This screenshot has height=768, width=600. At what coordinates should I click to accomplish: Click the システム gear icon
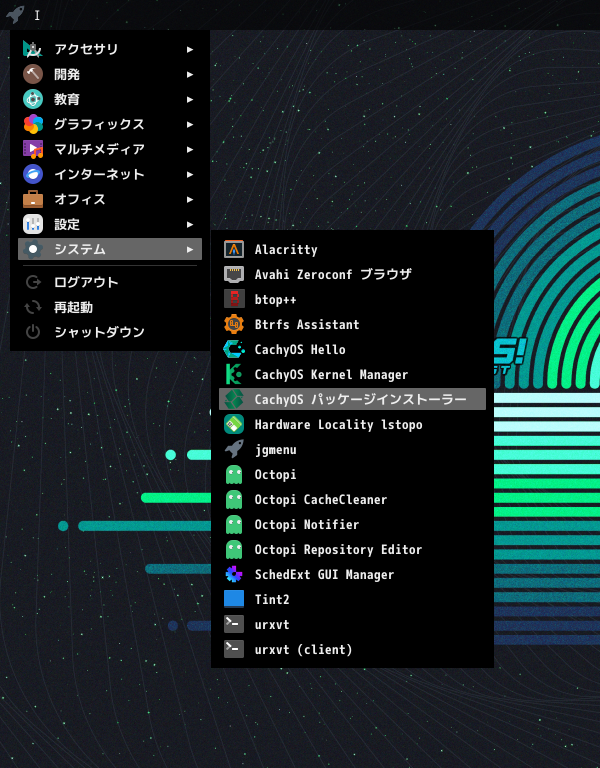(33, 249)
